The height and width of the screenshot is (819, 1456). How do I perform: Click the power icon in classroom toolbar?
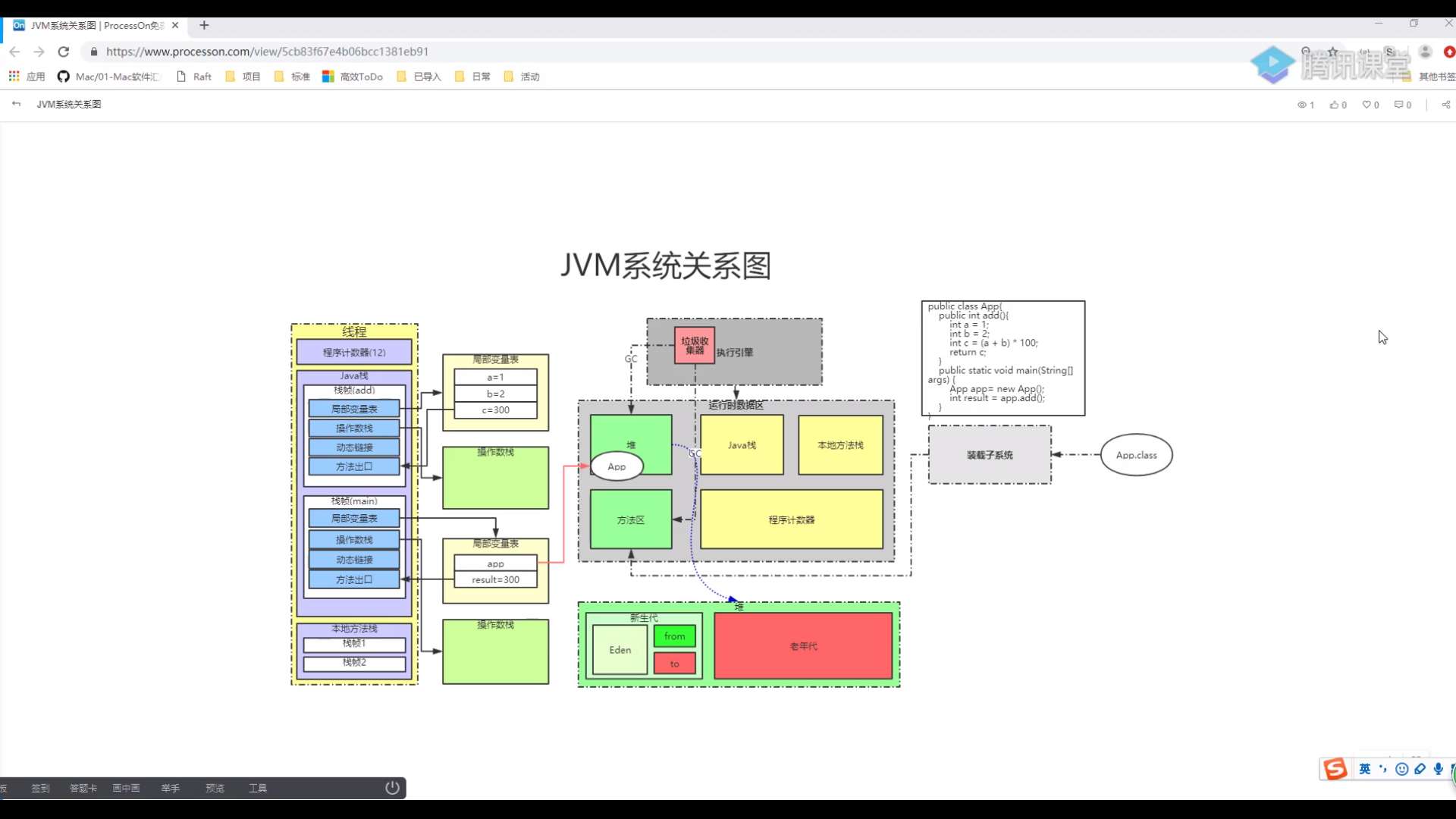392,787
